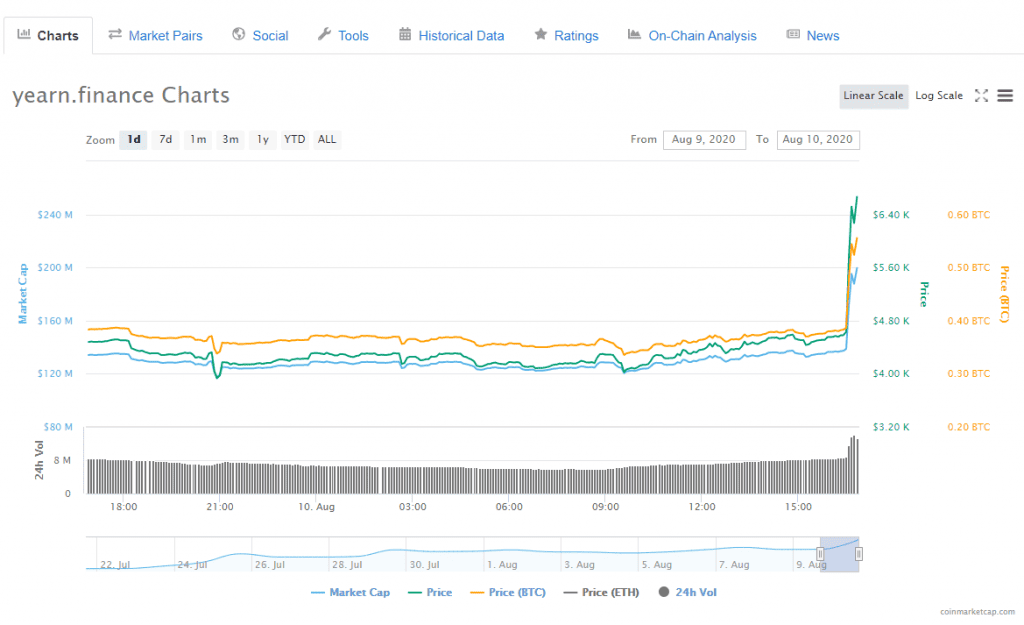Click the 15:00 time axis label
1024x625 pixels.
click(798, 507)
